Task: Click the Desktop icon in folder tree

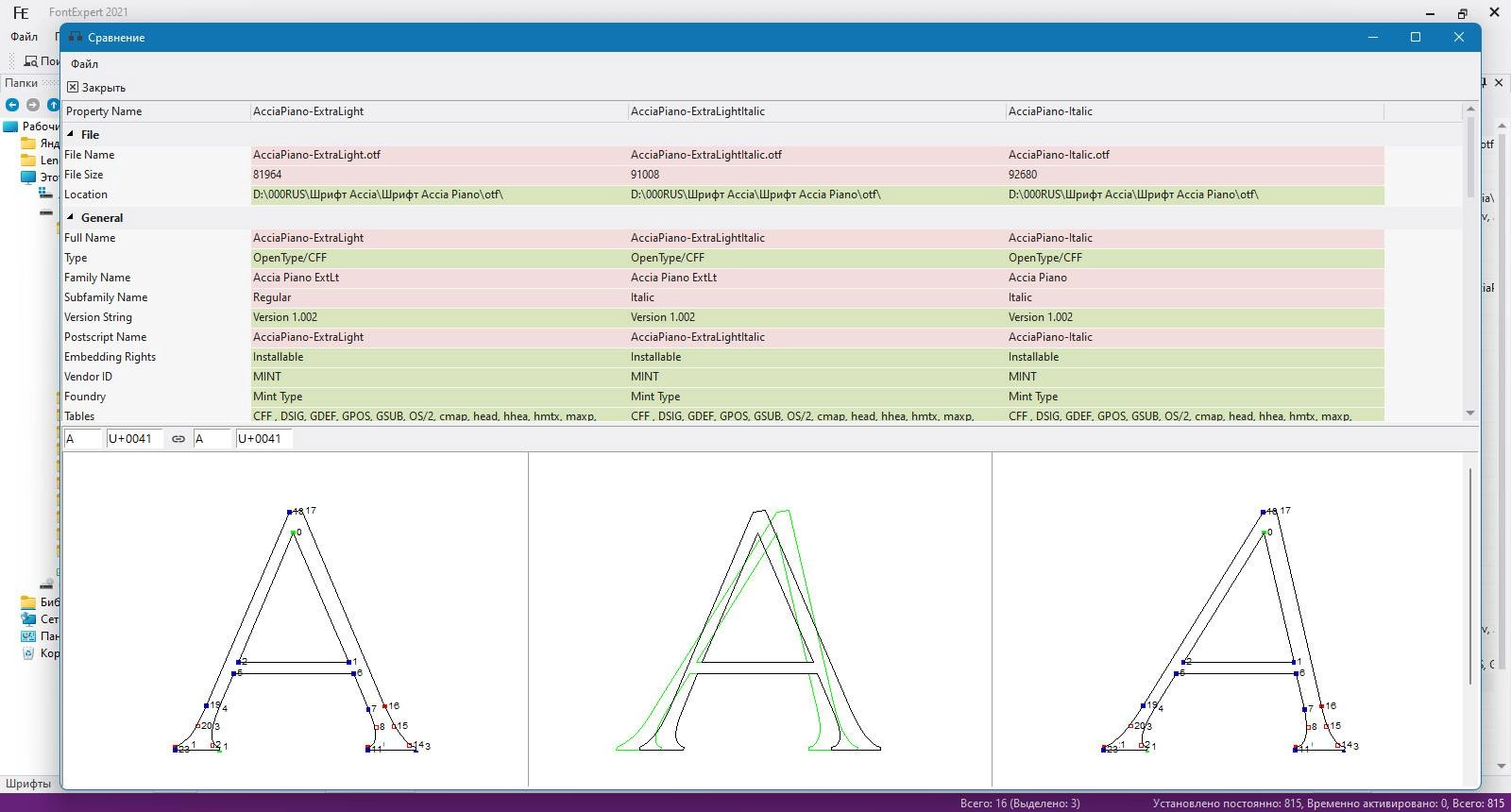Action: 10,127
